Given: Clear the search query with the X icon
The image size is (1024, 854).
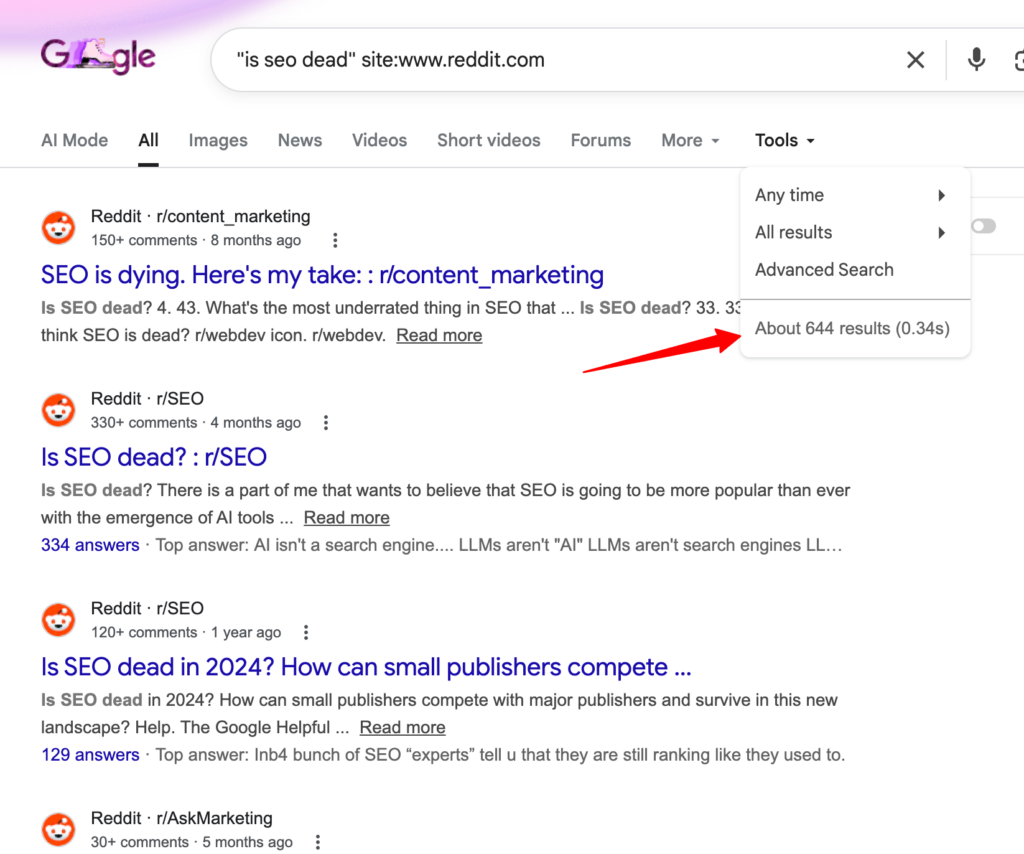Looking at the screenshot, I should (x=915, y=59).
